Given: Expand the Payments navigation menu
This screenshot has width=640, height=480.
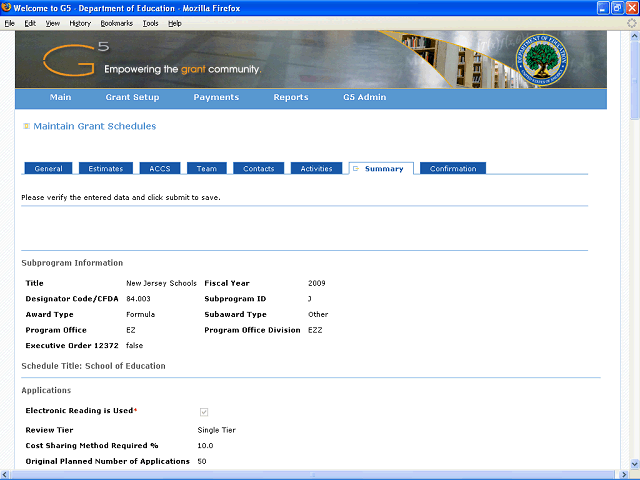Looking at the screenshot, I should (x=216, y=98).
